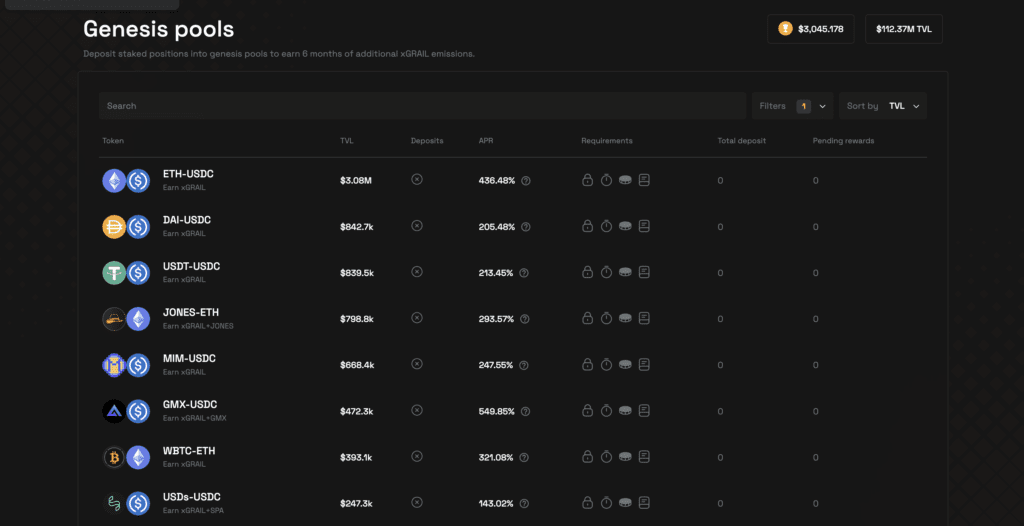Open the Sort by TVL dropdown
This screenshot has height=526, width=1024.
pos(882,106)
